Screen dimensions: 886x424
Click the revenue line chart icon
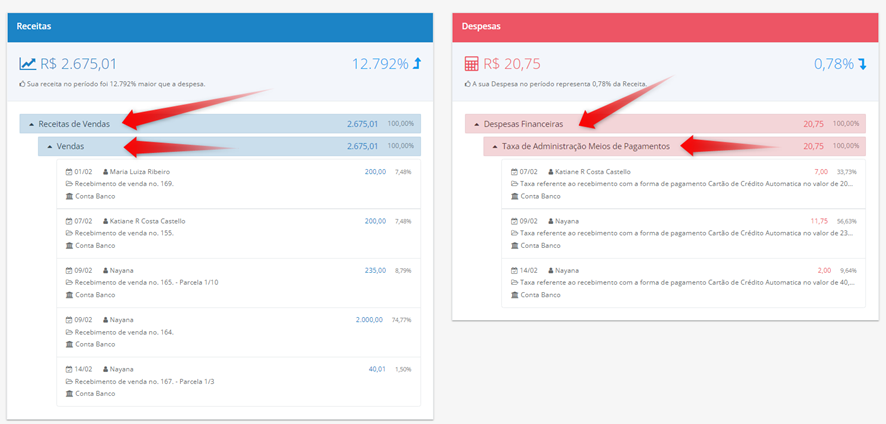(28, 64)
